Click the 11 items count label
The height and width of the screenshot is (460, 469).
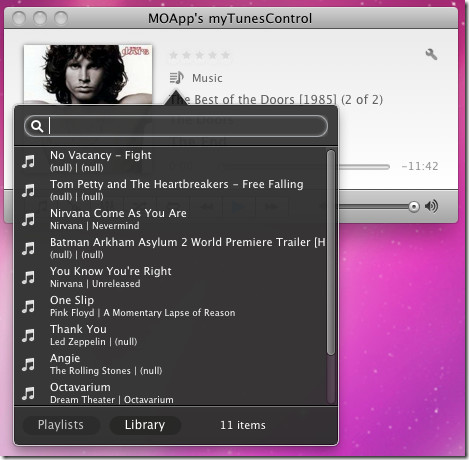click(243, 425)
